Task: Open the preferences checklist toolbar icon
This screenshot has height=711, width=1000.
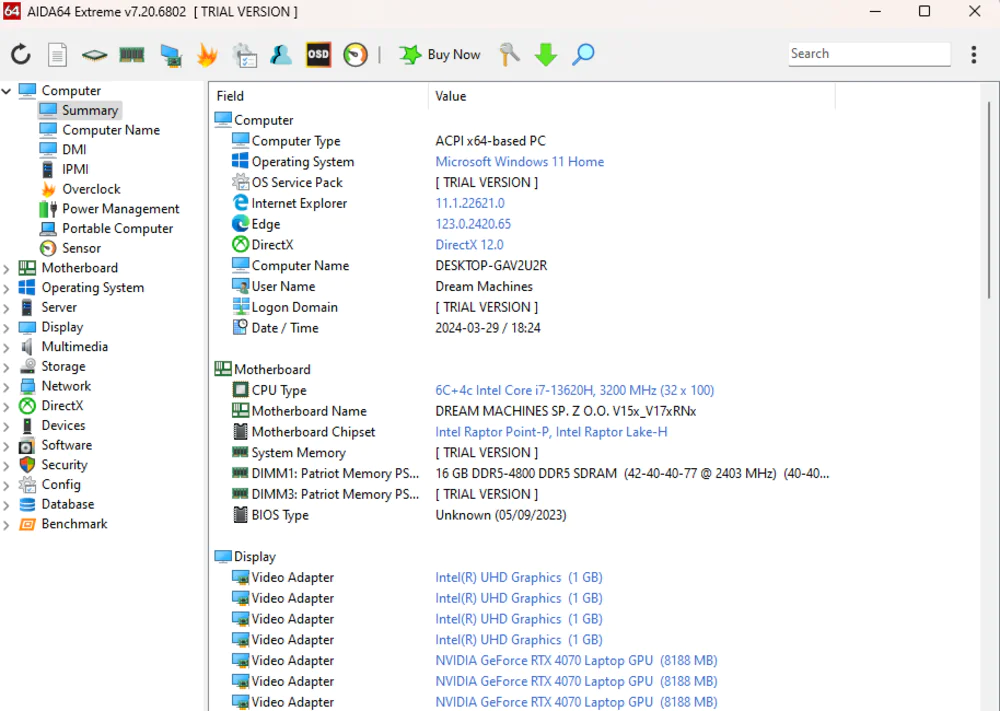Action: (x=244, y=55)
